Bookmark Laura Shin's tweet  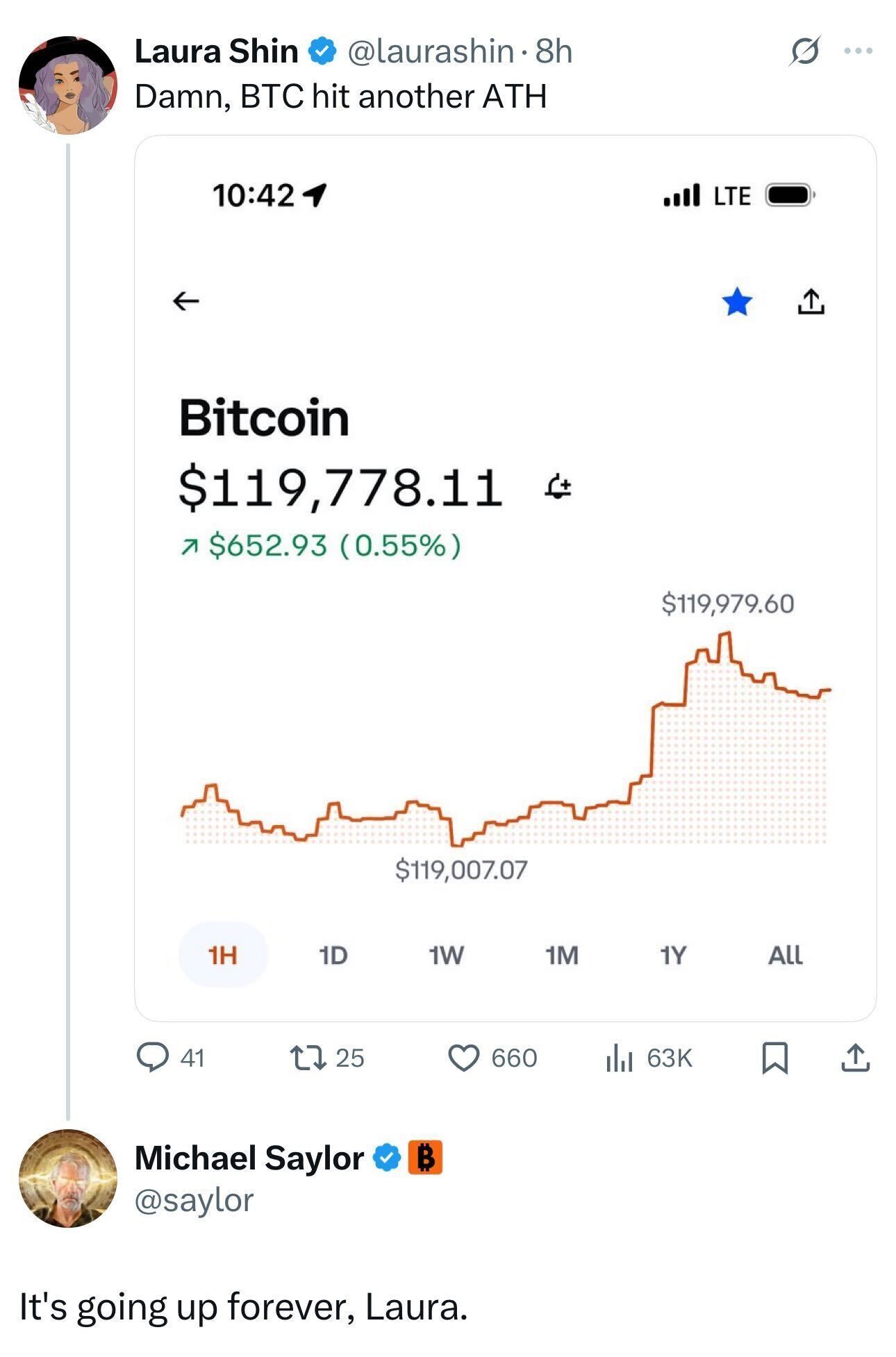tap(774, 1058)
